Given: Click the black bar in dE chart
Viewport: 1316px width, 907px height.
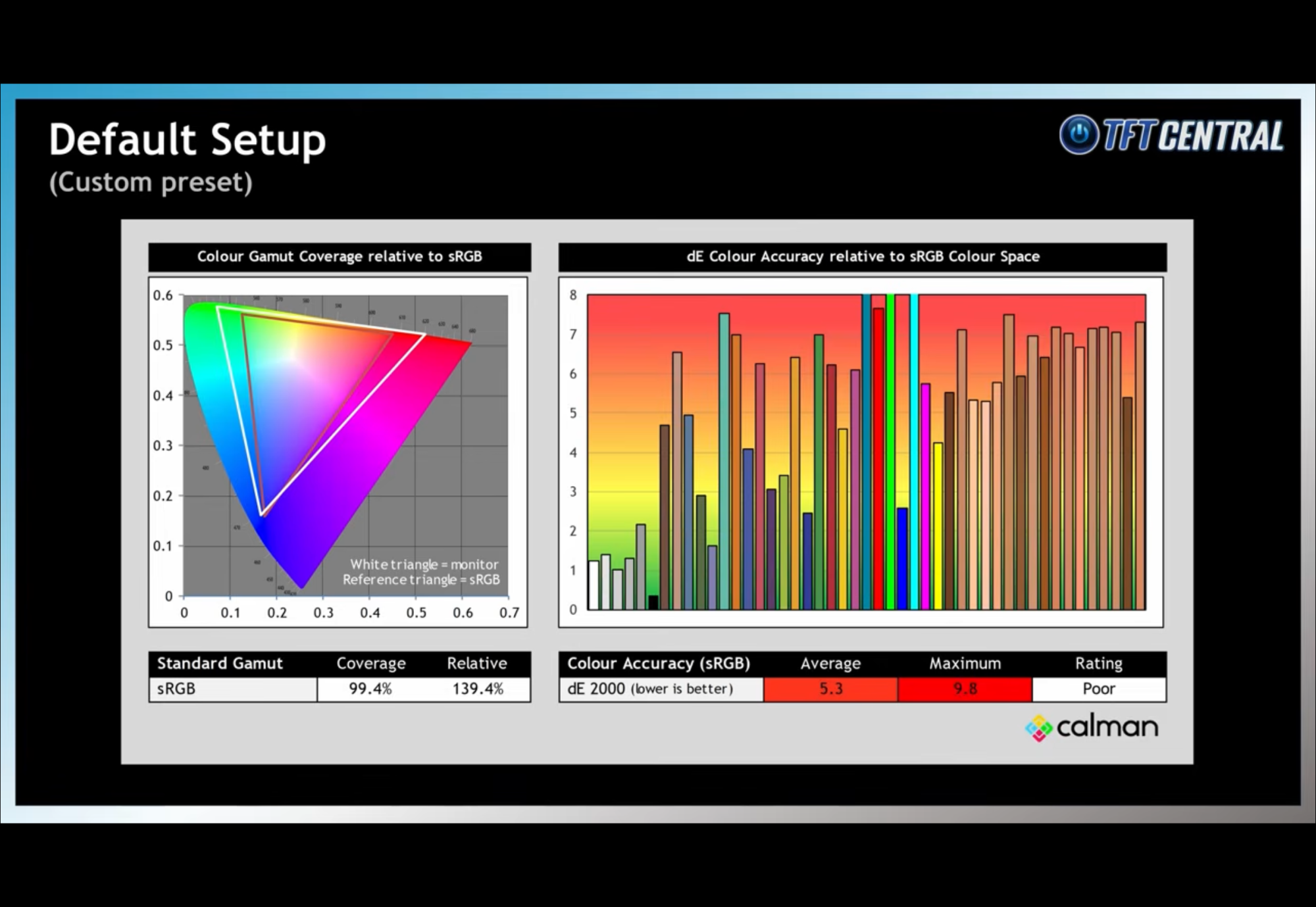Looking at the screenshot, I should [x=653, y=602].
